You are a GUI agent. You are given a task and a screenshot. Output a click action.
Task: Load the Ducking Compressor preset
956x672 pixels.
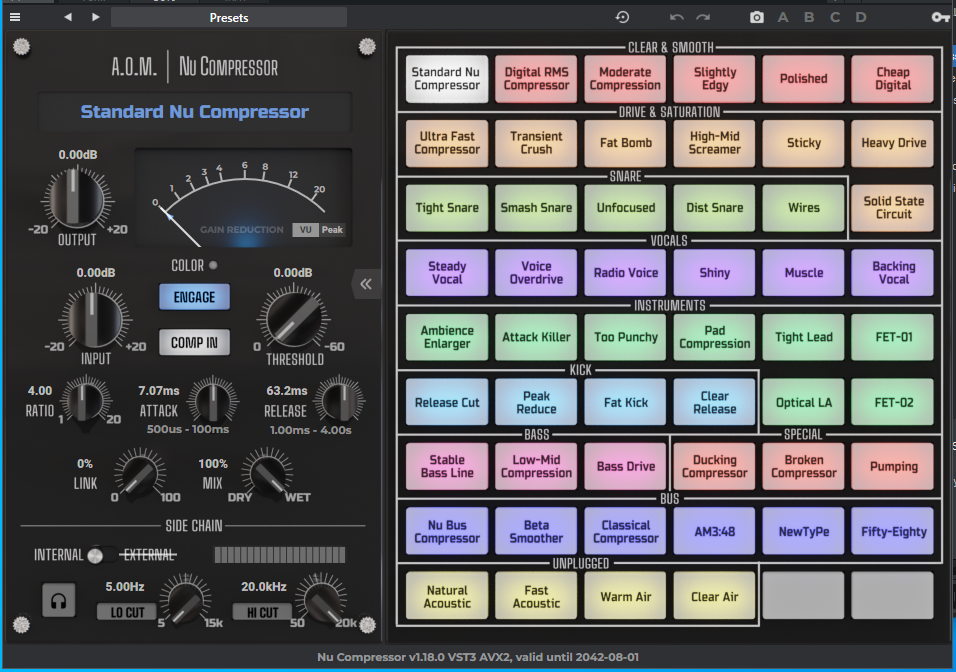tap(715, 466)
